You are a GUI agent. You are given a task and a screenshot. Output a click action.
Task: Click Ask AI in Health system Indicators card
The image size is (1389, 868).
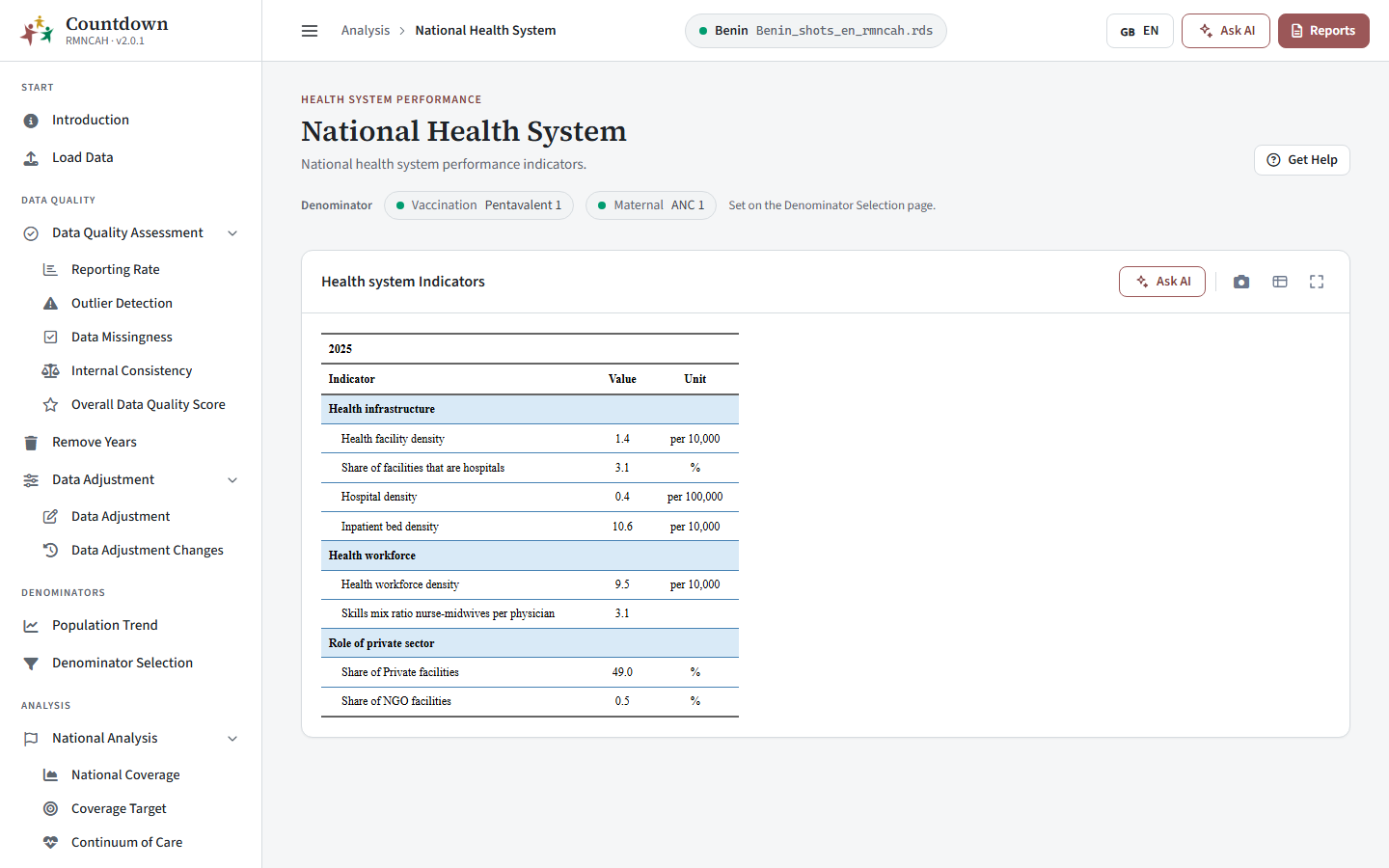point(1162,282)
